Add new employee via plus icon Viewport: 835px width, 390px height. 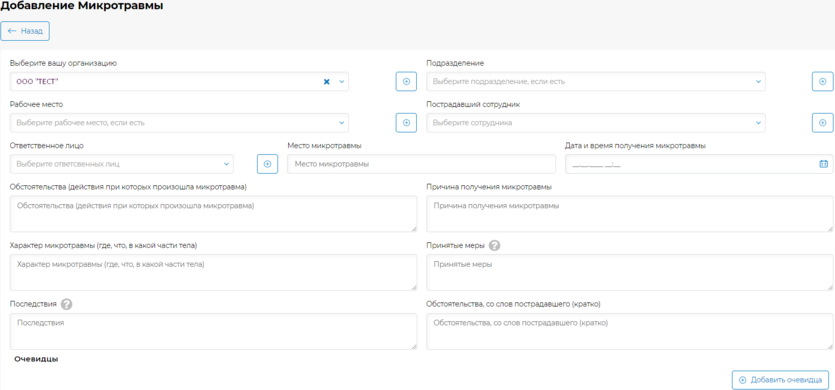point(822,123)
